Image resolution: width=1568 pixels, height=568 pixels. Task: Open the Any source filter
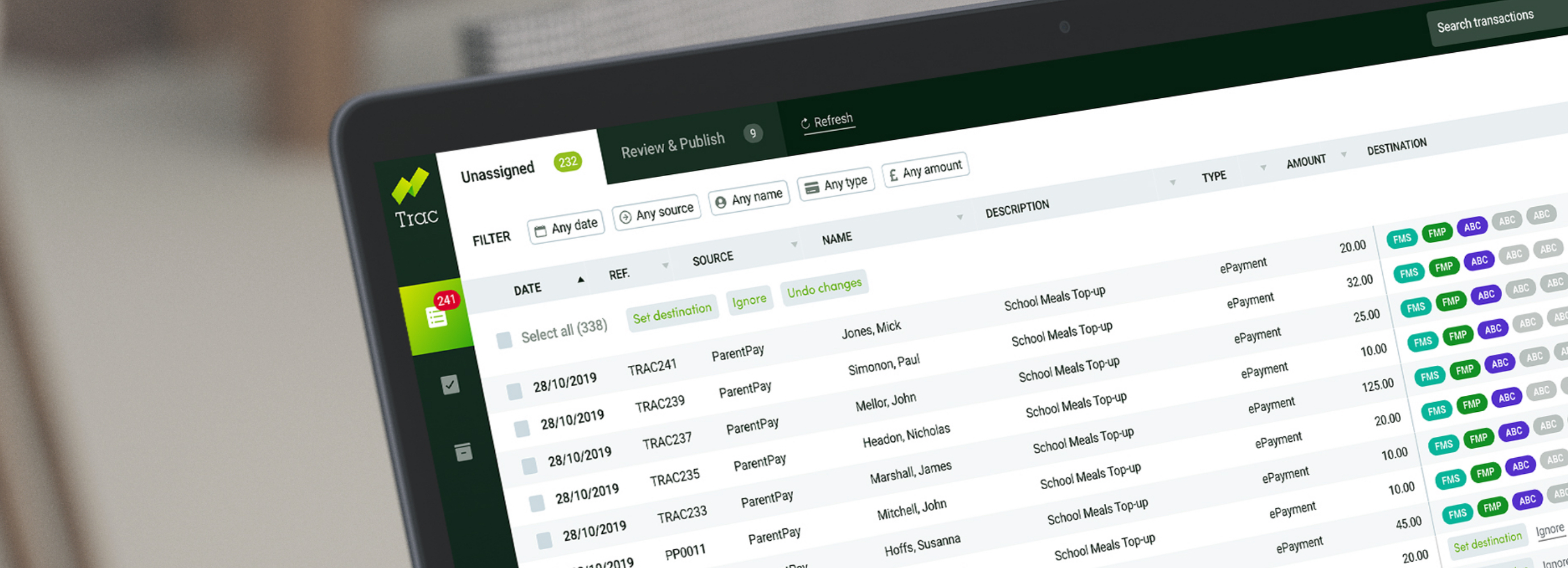(656, 212)
